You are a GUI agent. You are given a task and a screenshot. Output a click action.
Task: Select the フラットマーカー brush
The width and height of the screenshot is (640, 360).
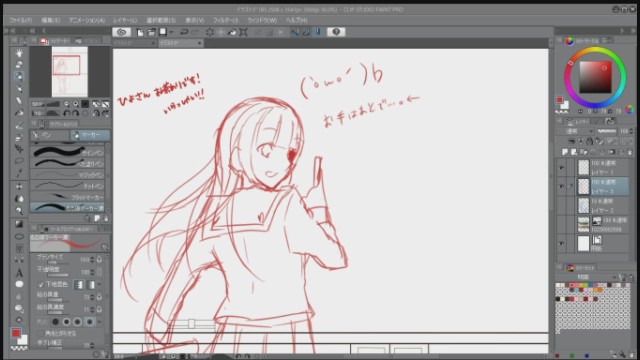point(67,197)
